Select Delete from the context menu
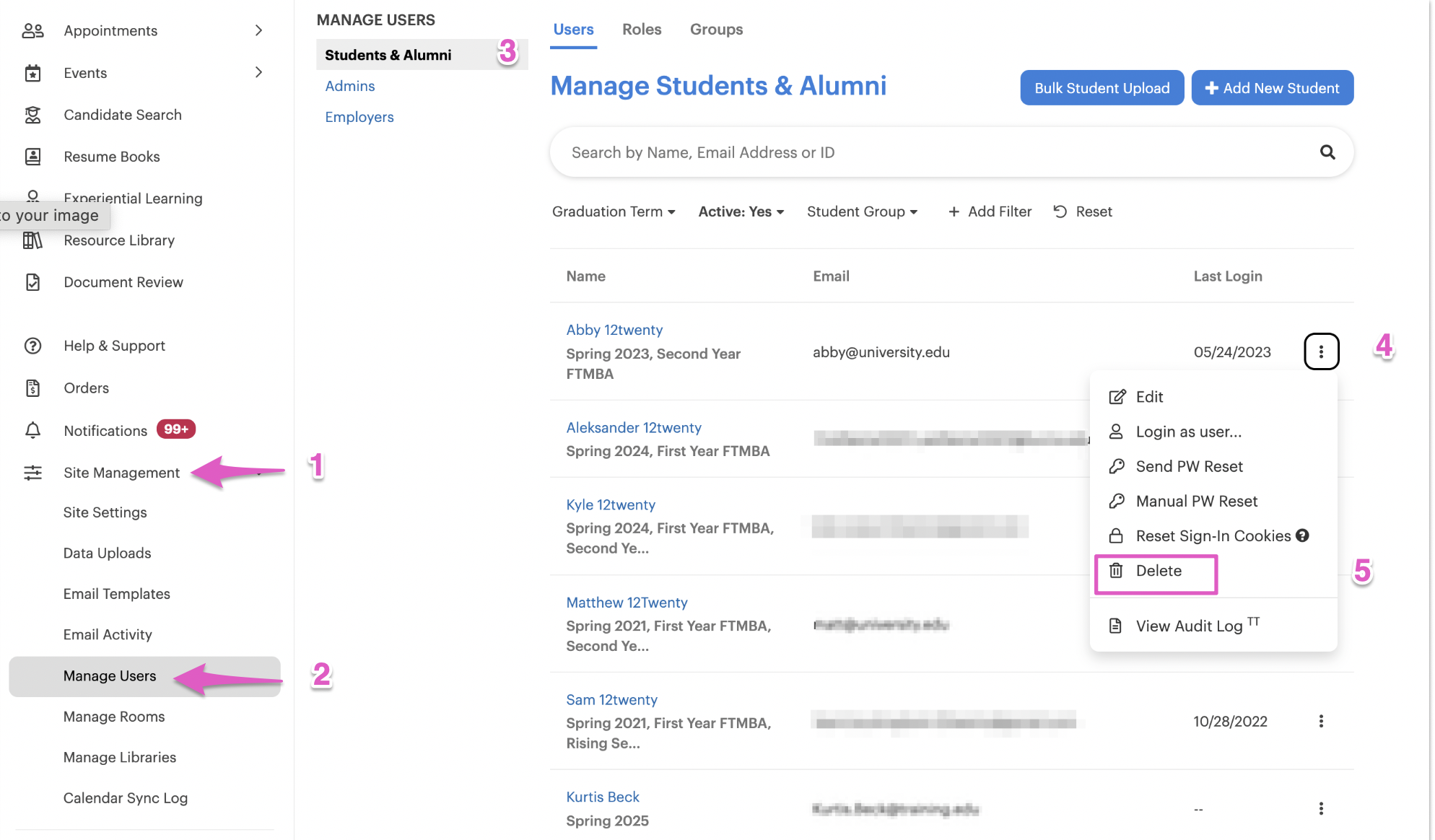Image resolution: width=1435 pixels, height=840 pixels. click(1158, 571)
